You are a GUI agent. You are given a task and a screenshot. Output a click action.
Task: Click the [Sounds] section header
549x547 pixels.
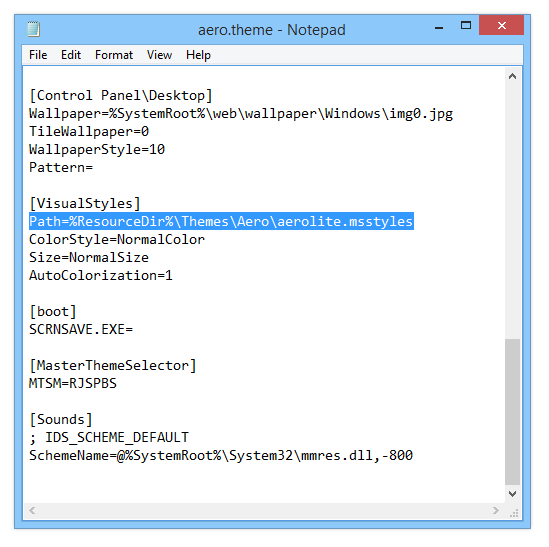(61, 419)
